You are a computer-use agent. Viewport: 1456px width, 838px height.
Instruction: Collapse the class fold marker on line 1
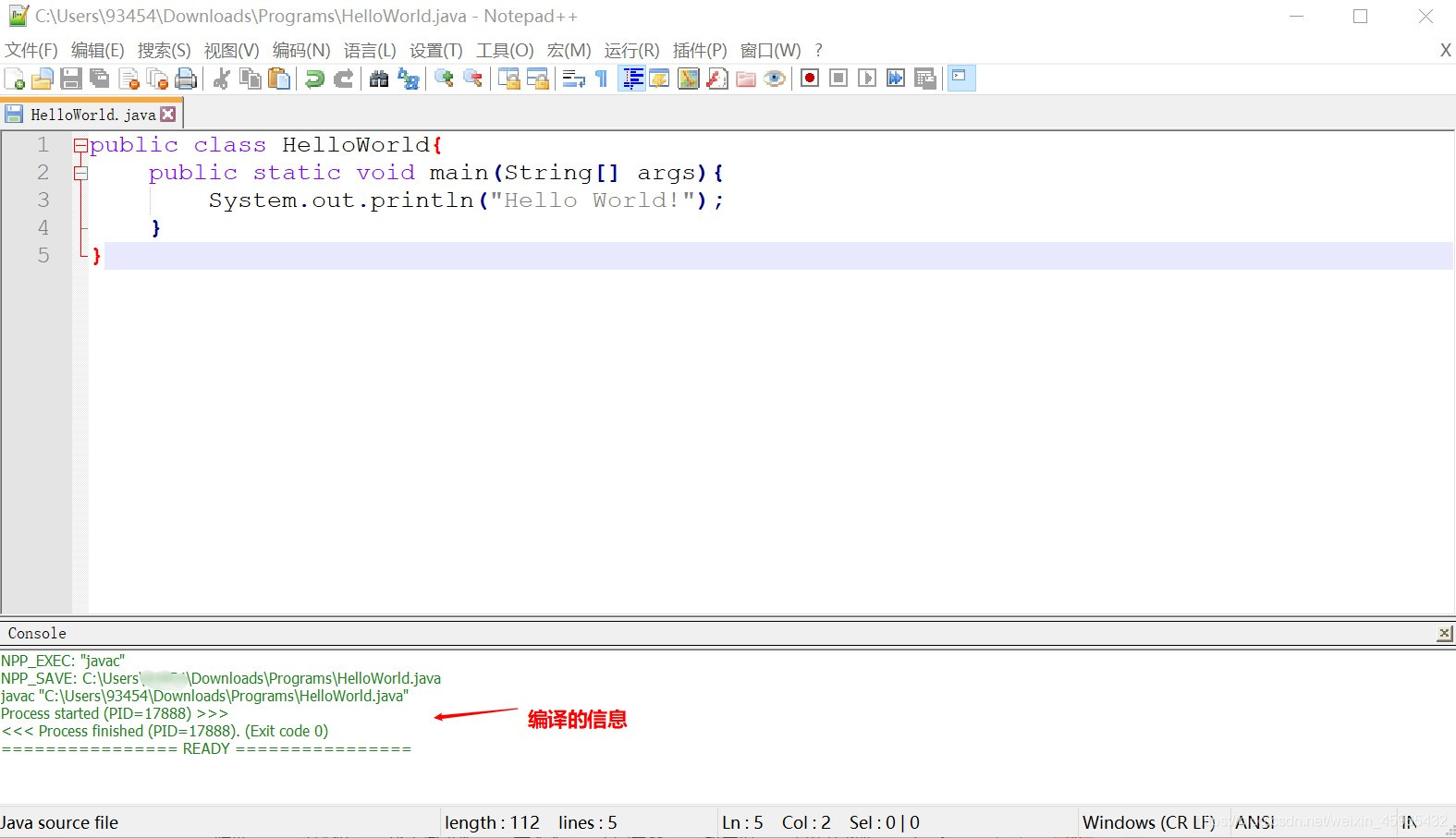(80, 145)
